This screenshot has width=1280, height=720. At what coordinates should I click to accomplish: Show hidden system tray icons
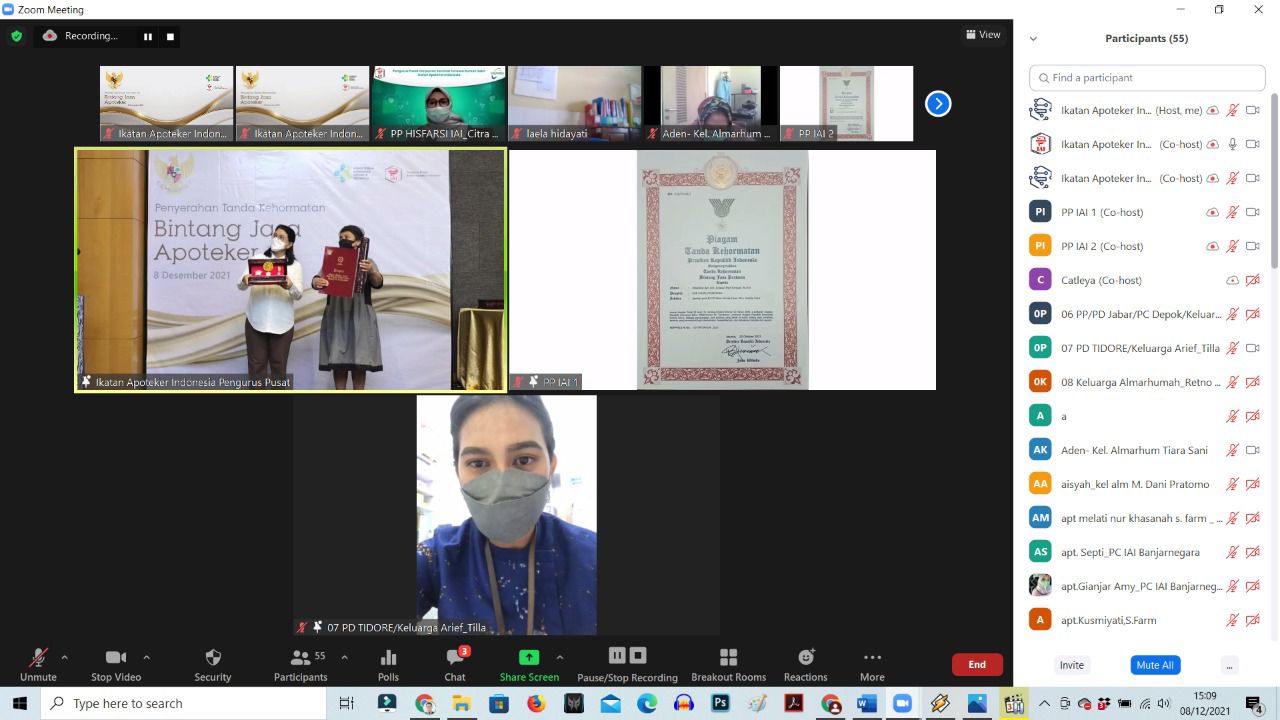pyautogui.click(x=1045, y=704)
